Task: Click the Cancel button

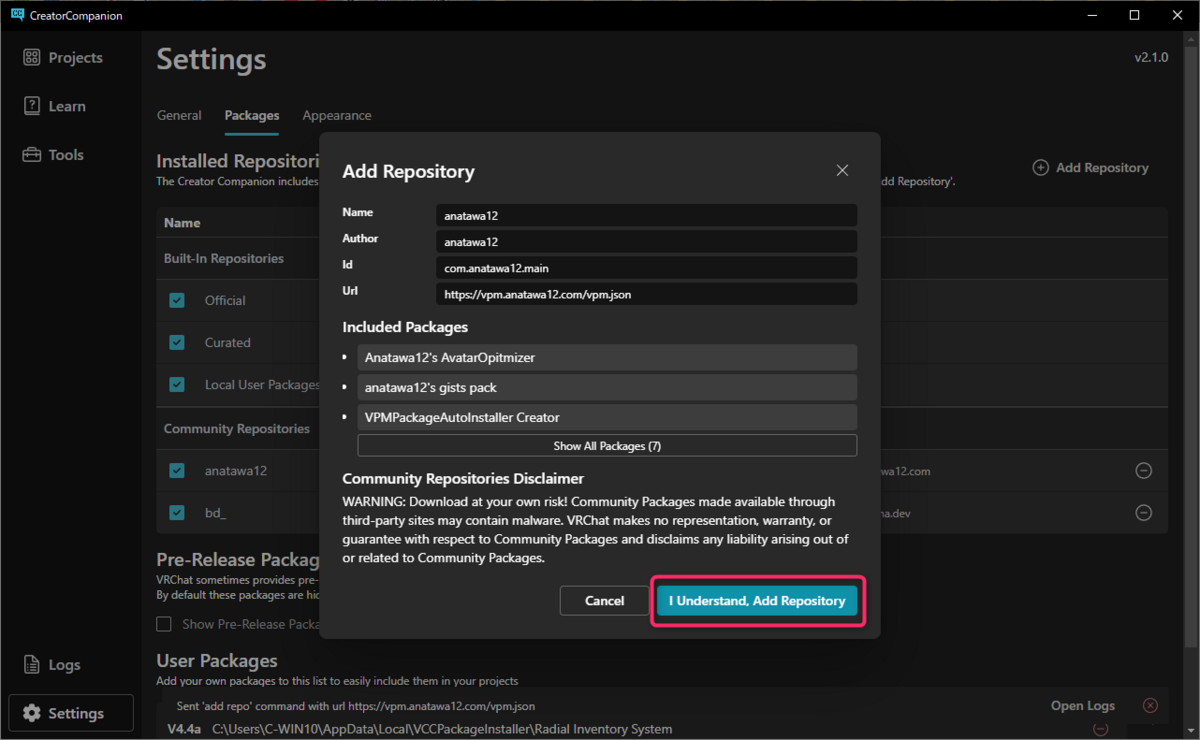Action: [x=604, y=601]
